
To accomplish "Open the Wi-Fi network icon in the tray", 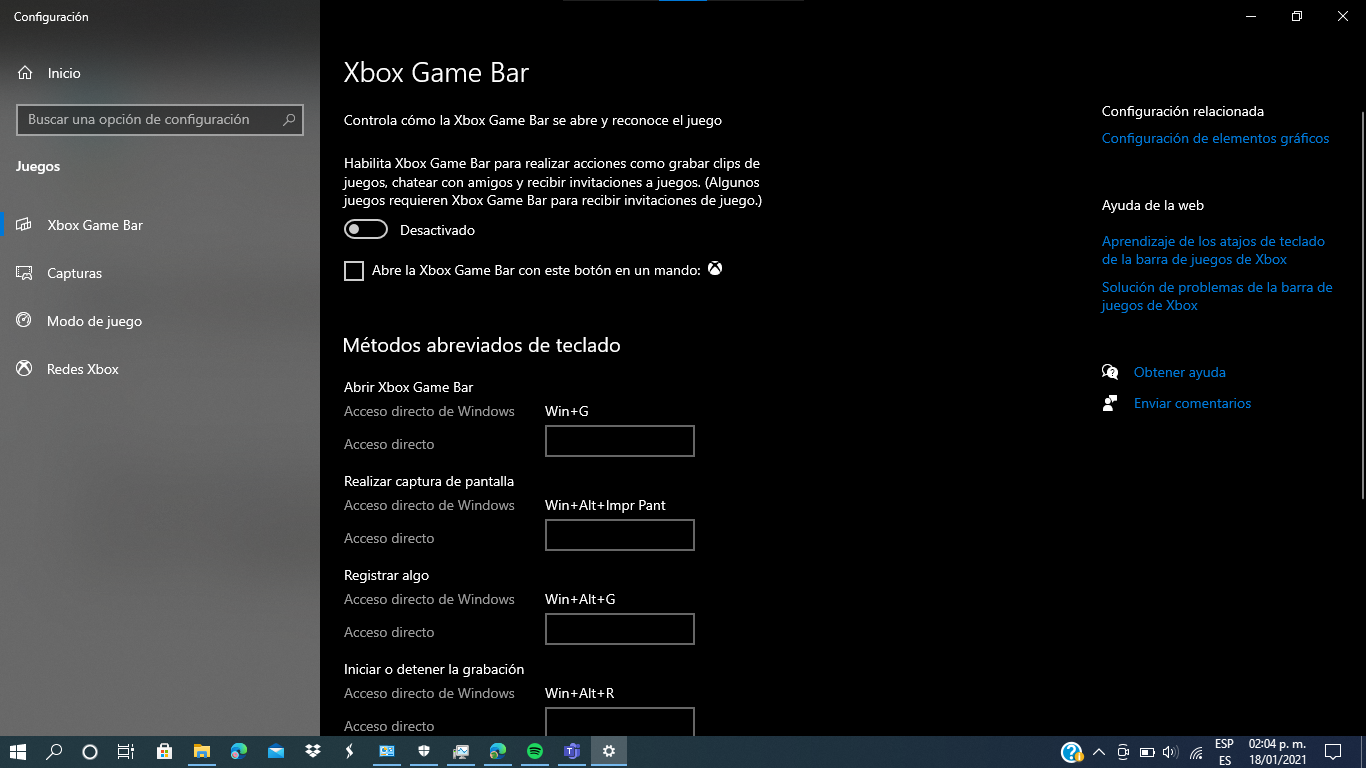I will [1196, 751].
